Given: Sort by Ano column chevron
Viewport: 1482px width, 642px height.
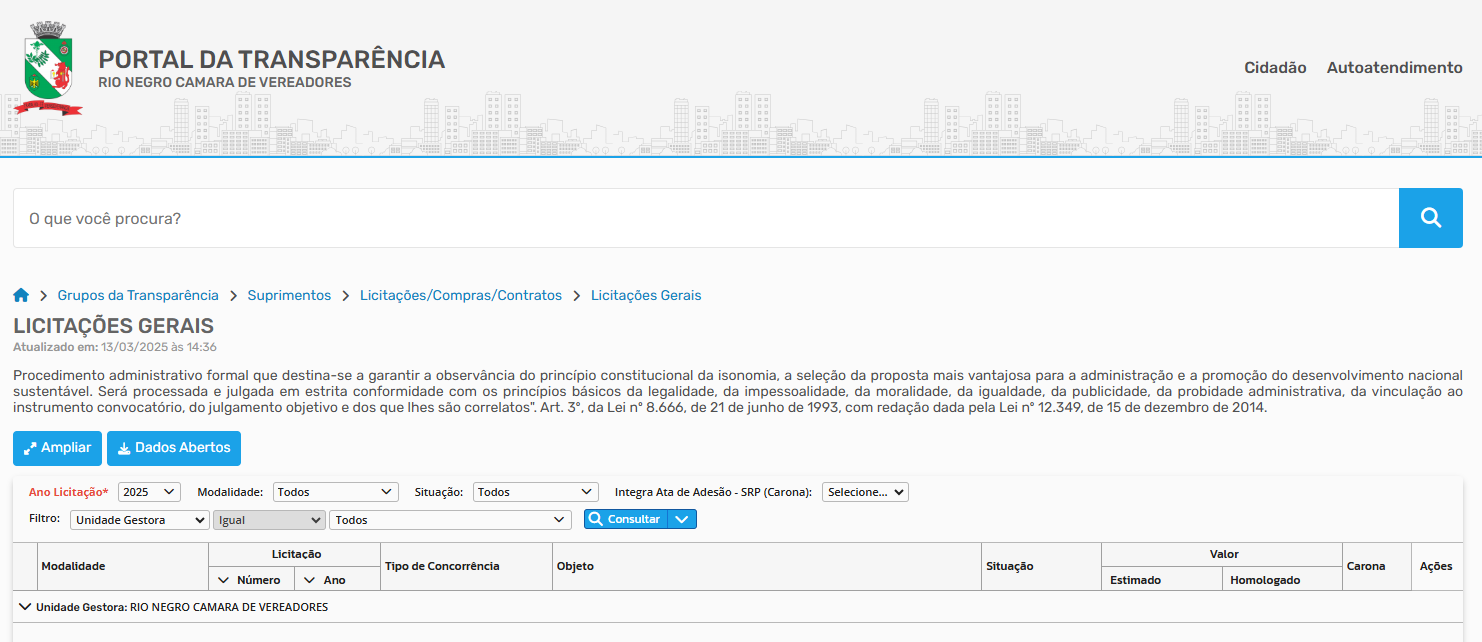Looking at the screenshot, I should click(309, 580).
